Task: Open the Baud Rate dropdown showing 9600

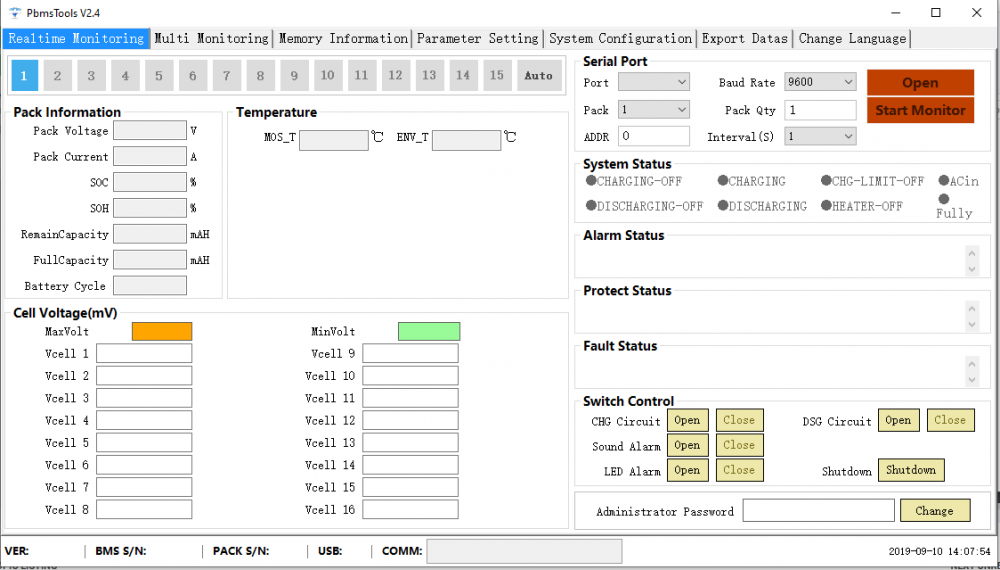Action: tap(820, 82)
